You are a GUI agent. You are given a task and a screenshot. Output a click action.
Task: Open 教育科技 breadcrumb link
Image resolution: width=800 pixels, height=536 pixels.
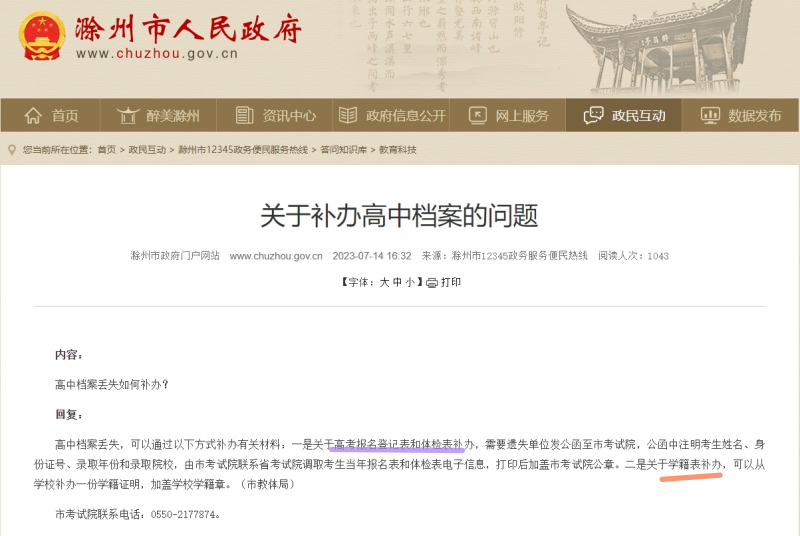pos(397,150)
